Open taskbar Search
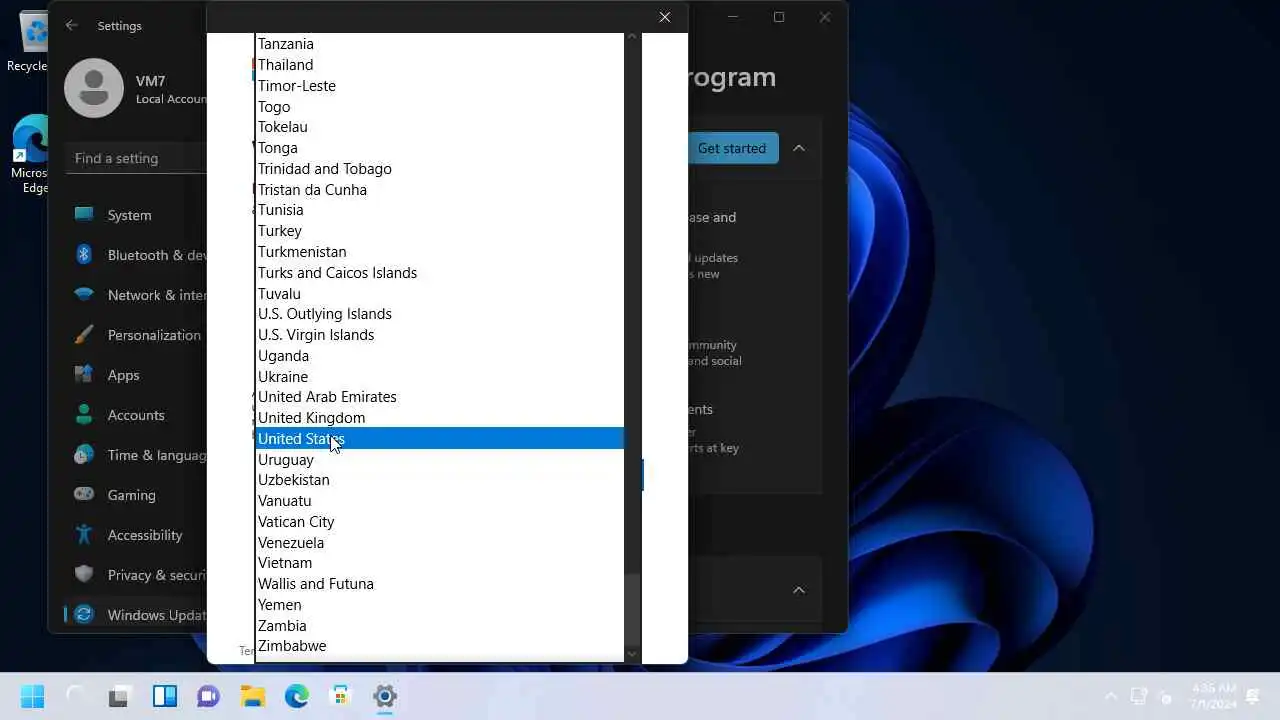Viewport: 1280px width, 720px height. coord(76,696)
